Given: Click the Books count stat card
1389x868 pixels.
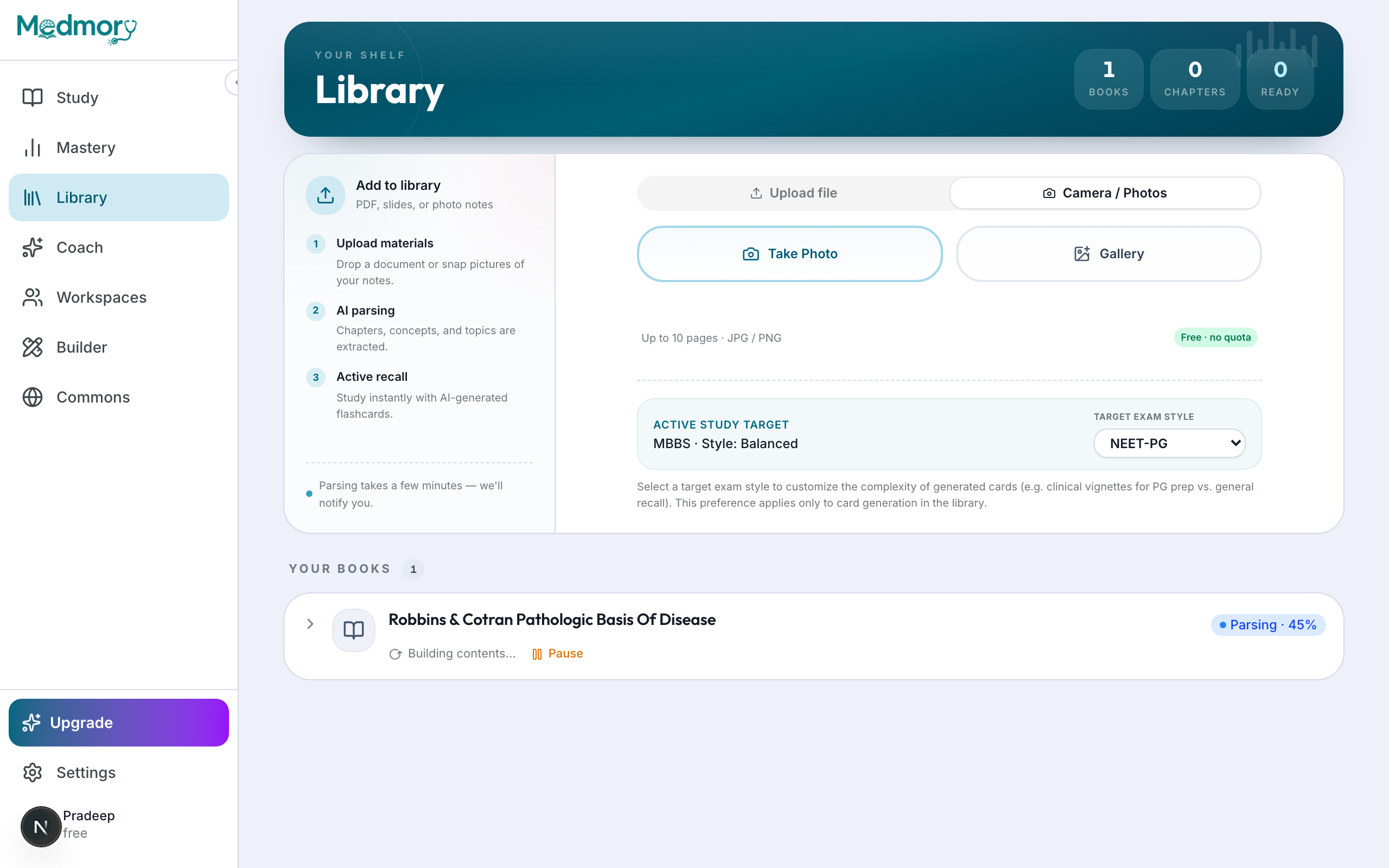Looking at the screenshot, I should coord(1108,79).
